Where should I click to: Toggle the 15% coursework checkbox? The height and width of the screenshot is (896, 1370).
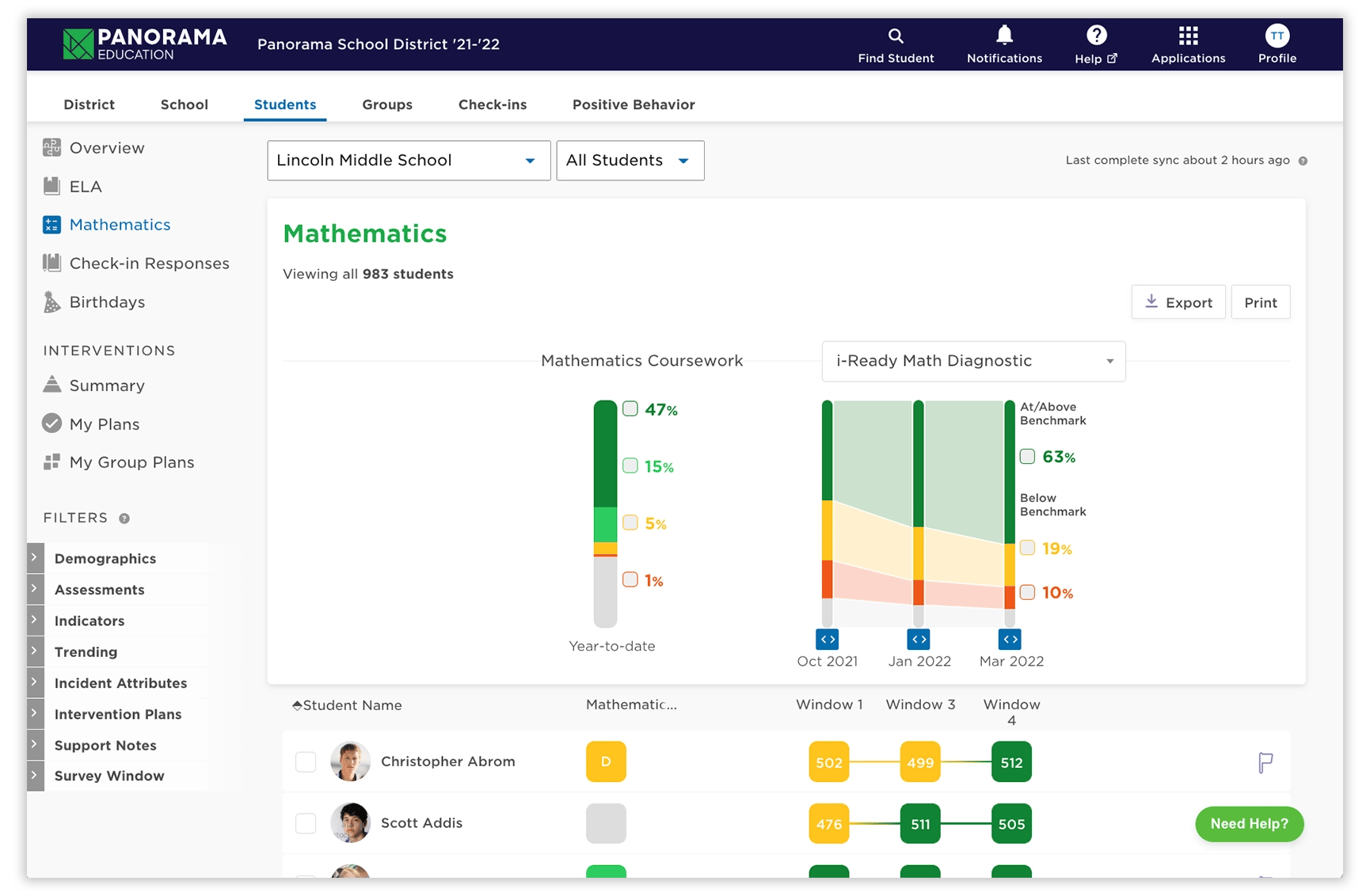(x=630, y=465)
